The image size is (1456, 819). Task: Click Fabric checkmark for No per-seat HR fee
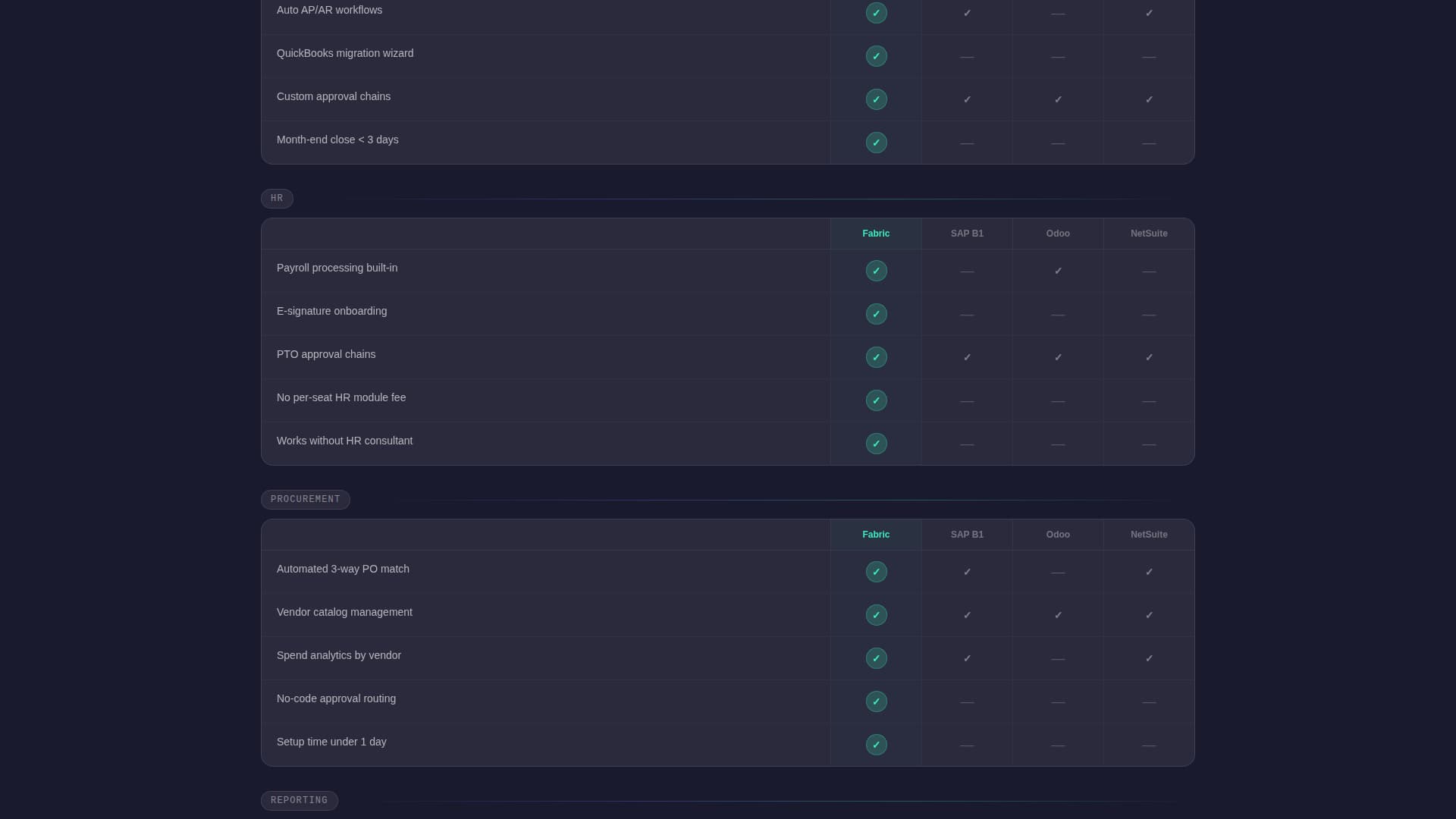pyautogui.click(x=876, y=400)
